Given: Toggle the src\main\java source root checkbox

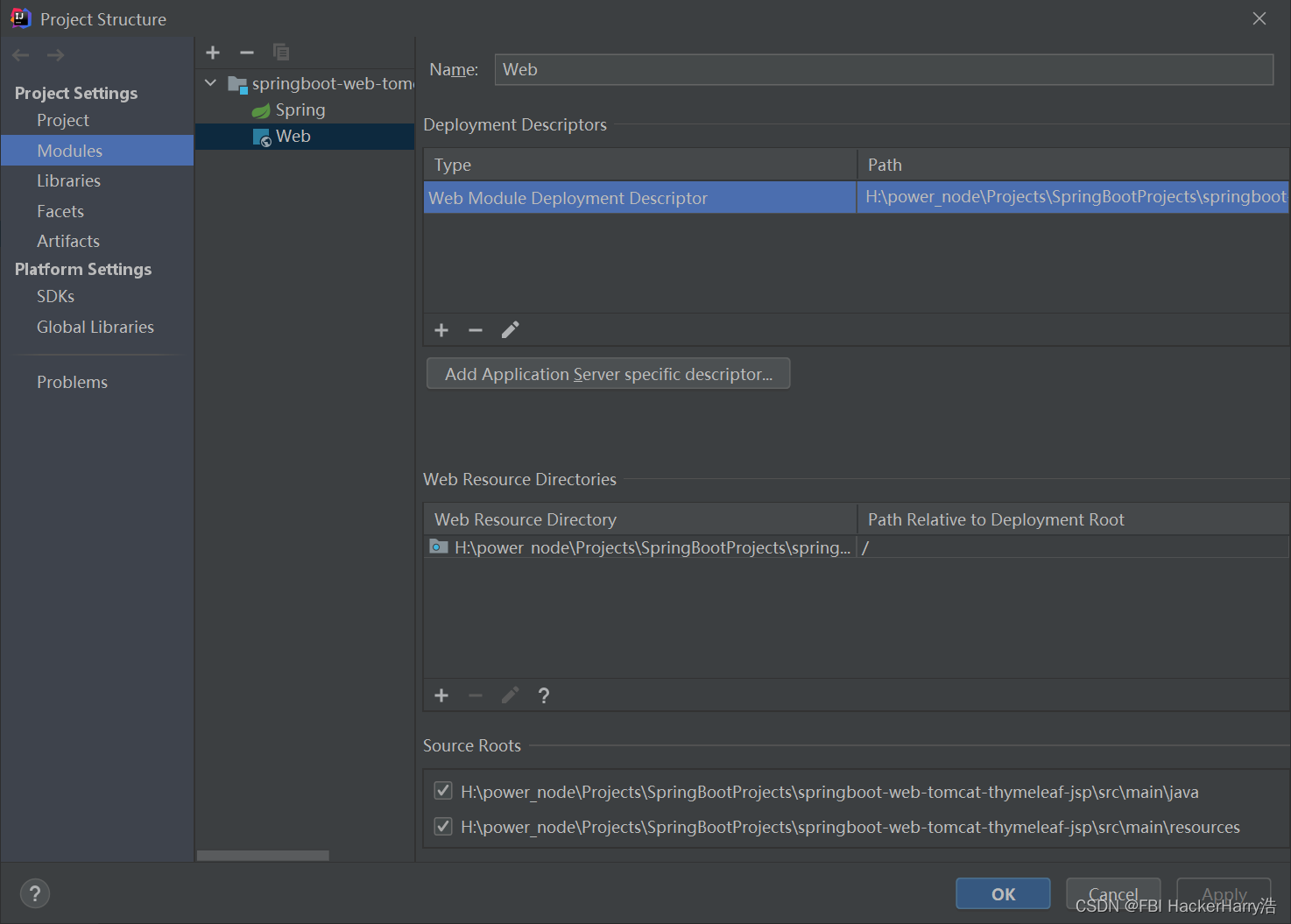Looking at the screenshot, I should click(x=443, y=792).
